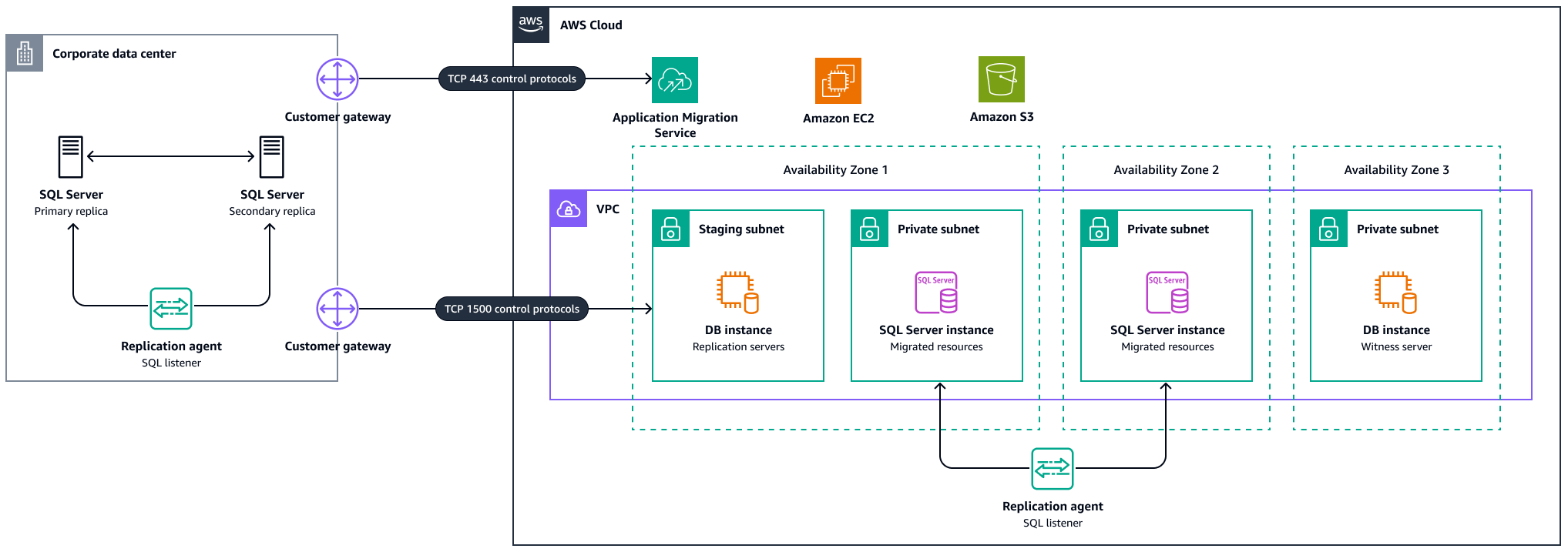This screenshot has width=1568, height=552.
Task: Select the Availability Zone 3 label
Action: tap(1396, 170)
